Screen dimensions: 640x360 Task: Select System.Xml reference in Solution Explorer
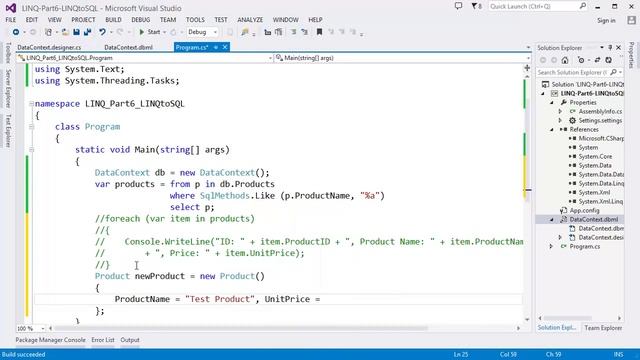[x=594, y=192]
